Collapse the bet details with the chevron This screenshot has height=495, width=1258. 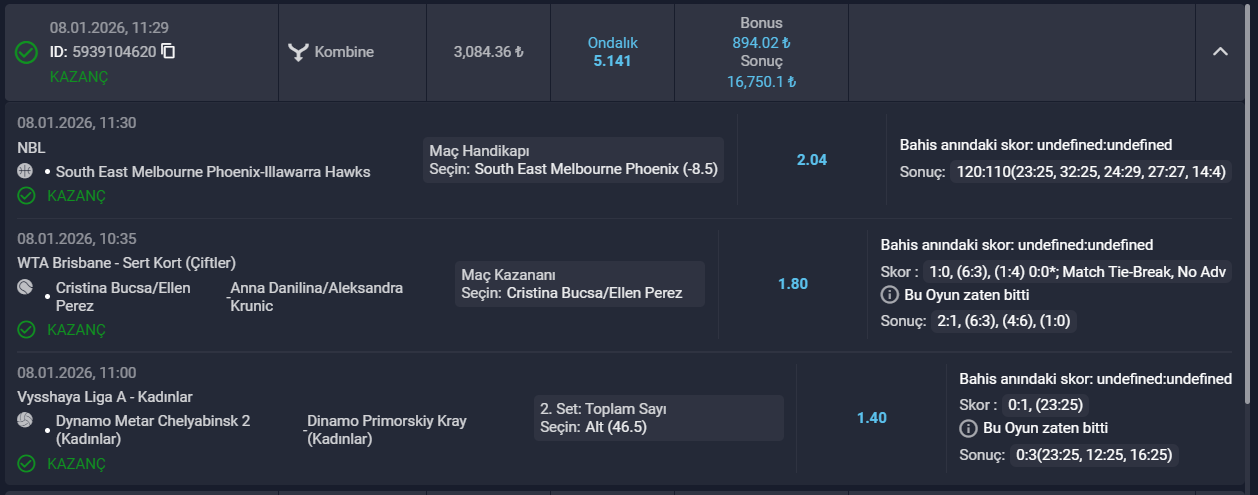pyautogui.click(x=1220, y=52)
